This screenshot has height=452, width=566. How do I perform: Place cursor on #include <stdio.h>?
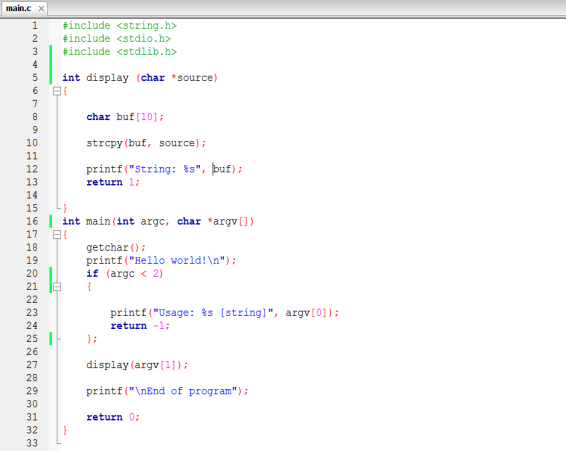pos(117,39)
